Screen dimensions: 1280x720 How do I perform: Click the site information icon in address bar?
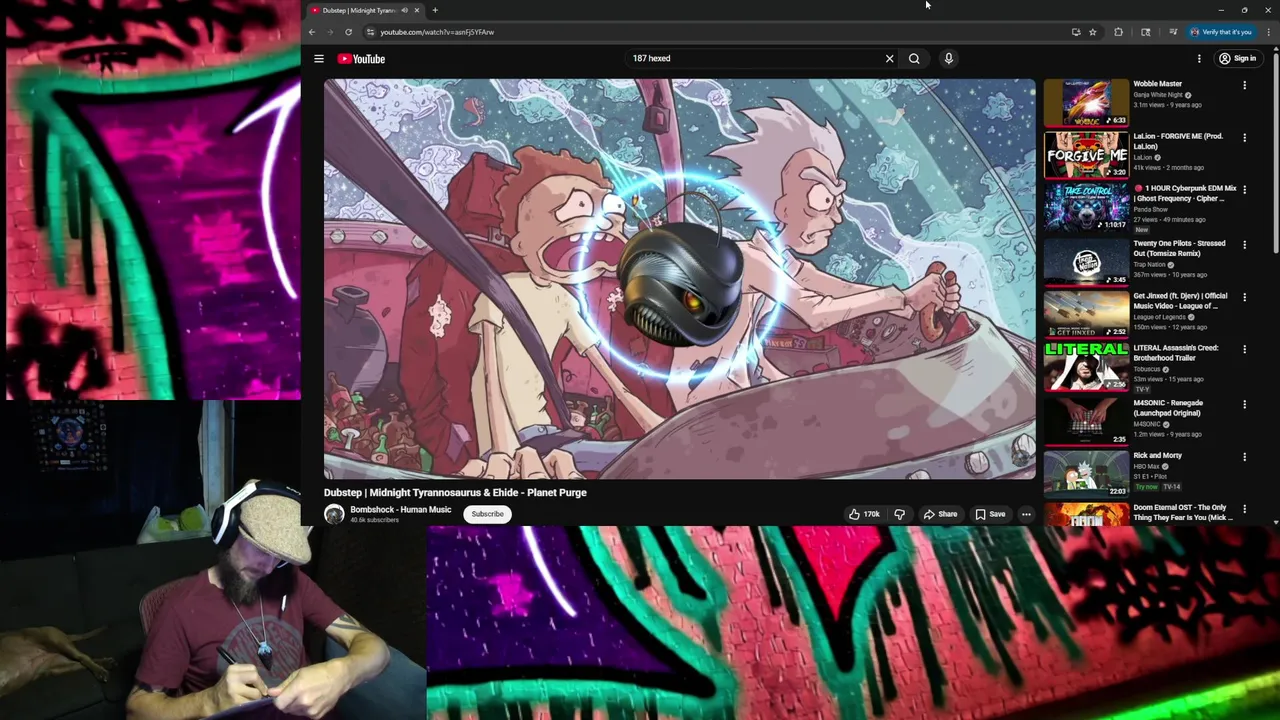point(370,32)
